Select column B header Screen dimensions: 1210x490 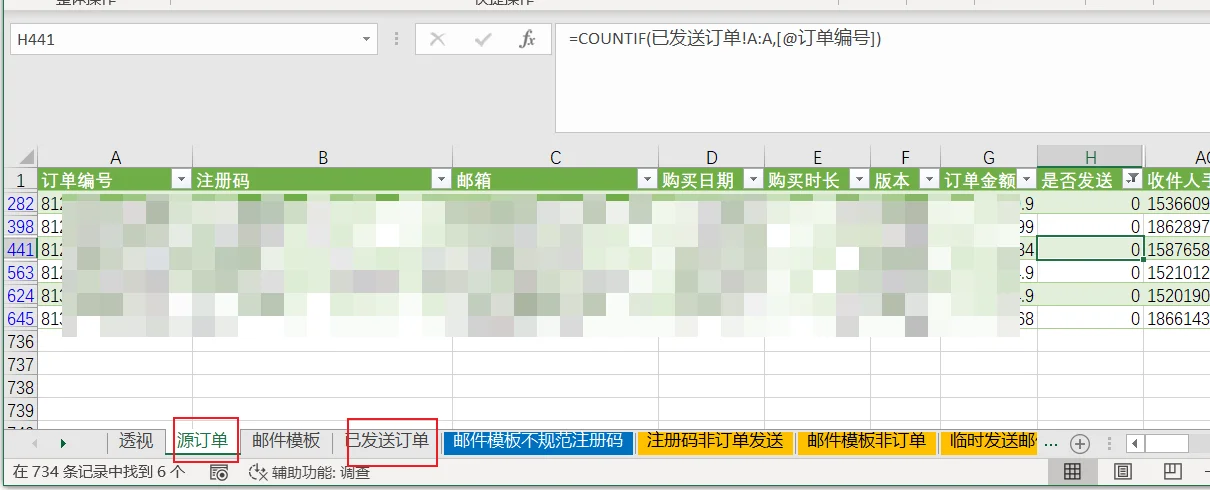click(323, 157)
